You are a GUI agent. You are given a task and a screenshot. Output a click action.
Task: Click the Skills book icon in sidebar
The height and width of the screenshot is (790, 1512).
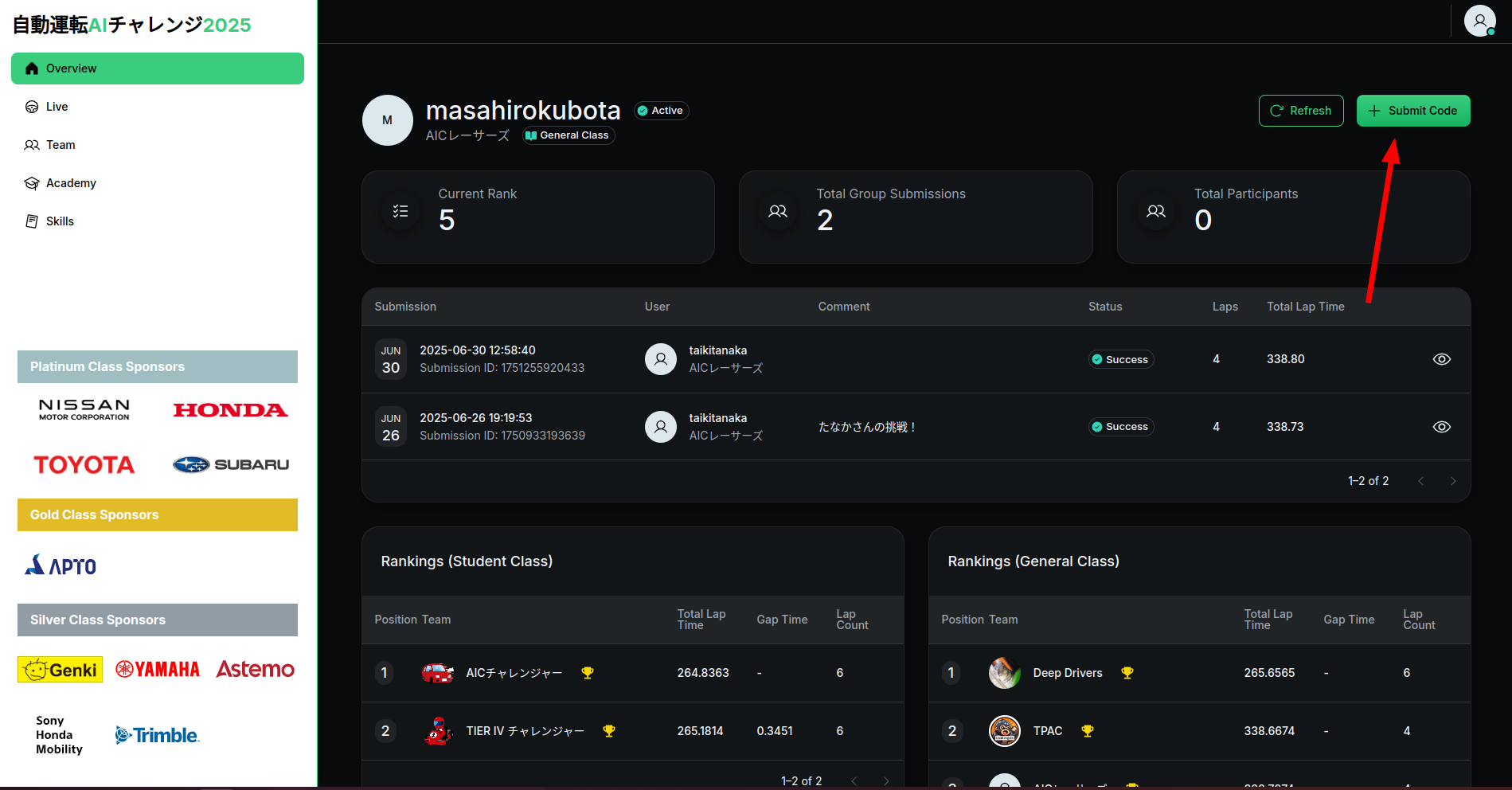point(32,221)
